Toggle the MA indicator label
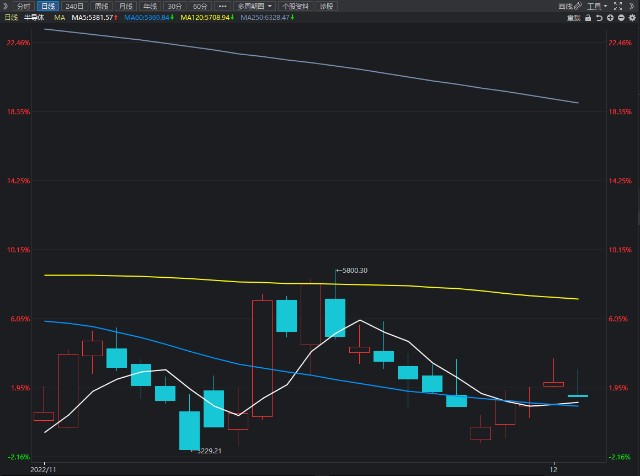This screenshot has width=640, height=476. click(x=59, y=18)
